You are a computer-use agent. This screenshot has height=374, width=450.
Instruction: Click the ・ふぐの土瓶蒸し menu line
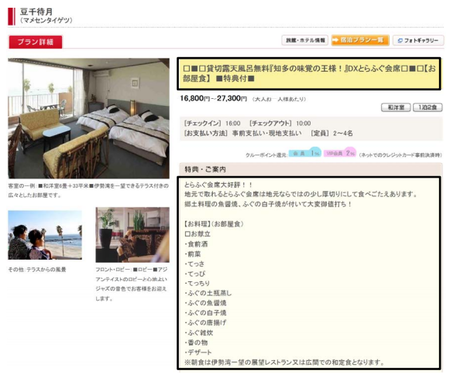tap(208, 293)
